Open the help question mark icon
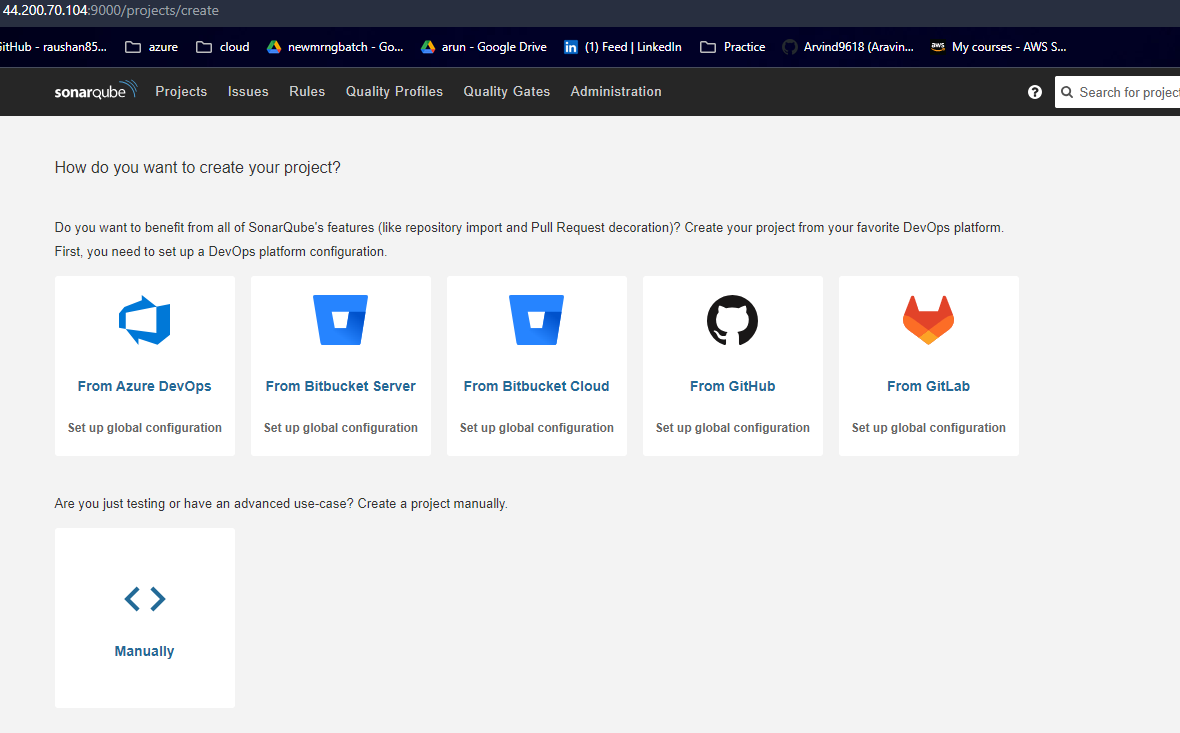Image resolution: width=1180 pixels, height=733 pixels. pyautogui.click(x=1035, y=92)
